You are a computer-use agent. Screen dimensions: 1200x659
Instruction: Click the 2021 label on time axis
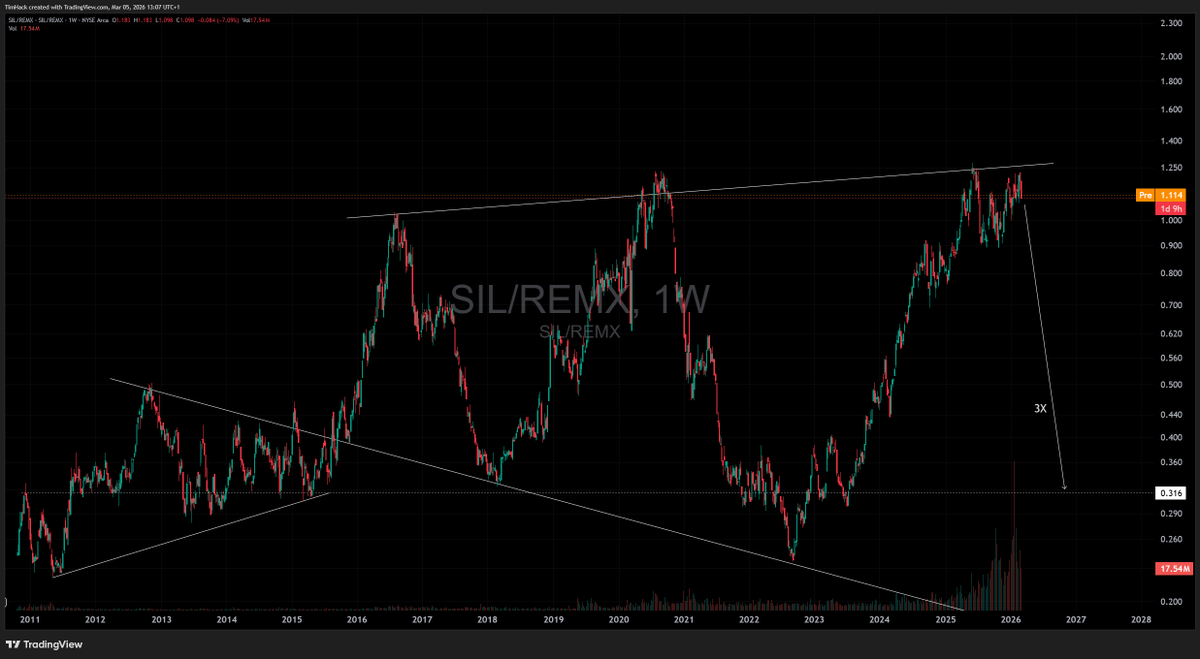click(684, 620)
